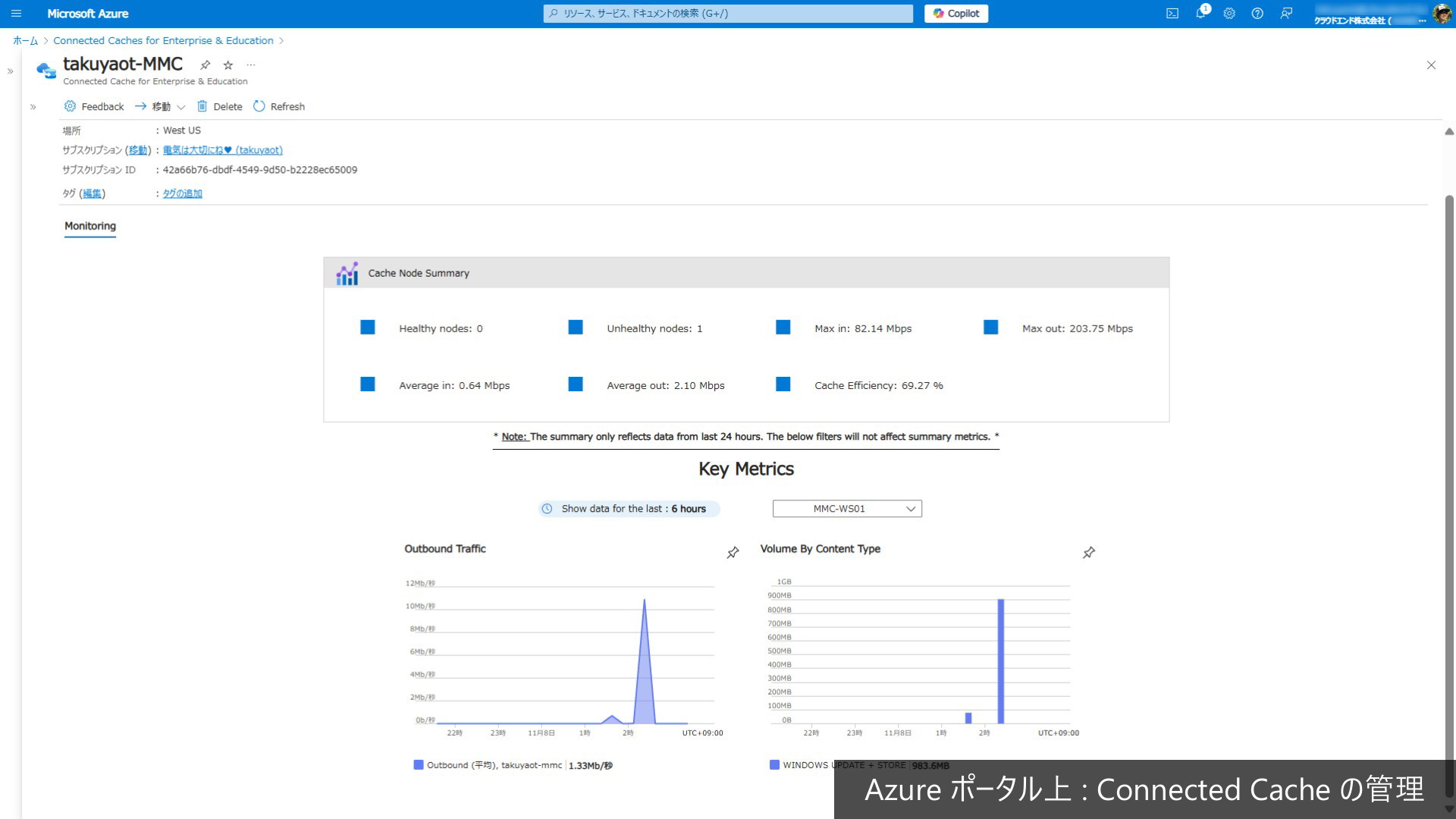Change Show data for the last 6 hours
This screenshot has width=1456, height=819.
[629, 509]
